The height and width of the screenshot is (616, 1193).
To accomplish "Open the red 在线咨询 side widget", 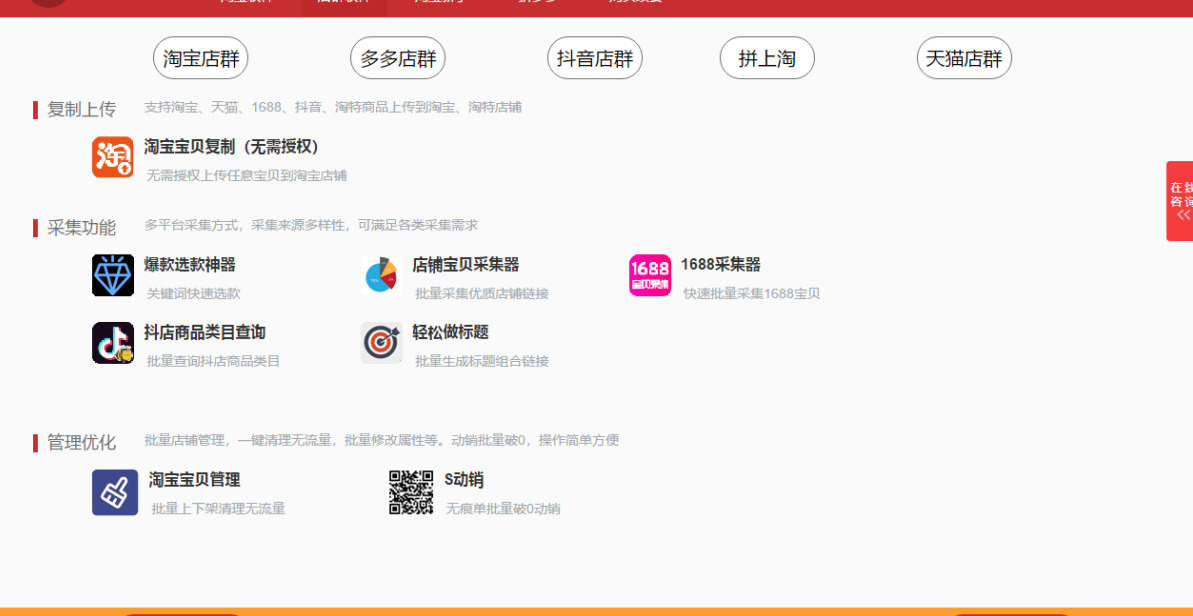I will pyautogui.click(x=1180, y=202).
